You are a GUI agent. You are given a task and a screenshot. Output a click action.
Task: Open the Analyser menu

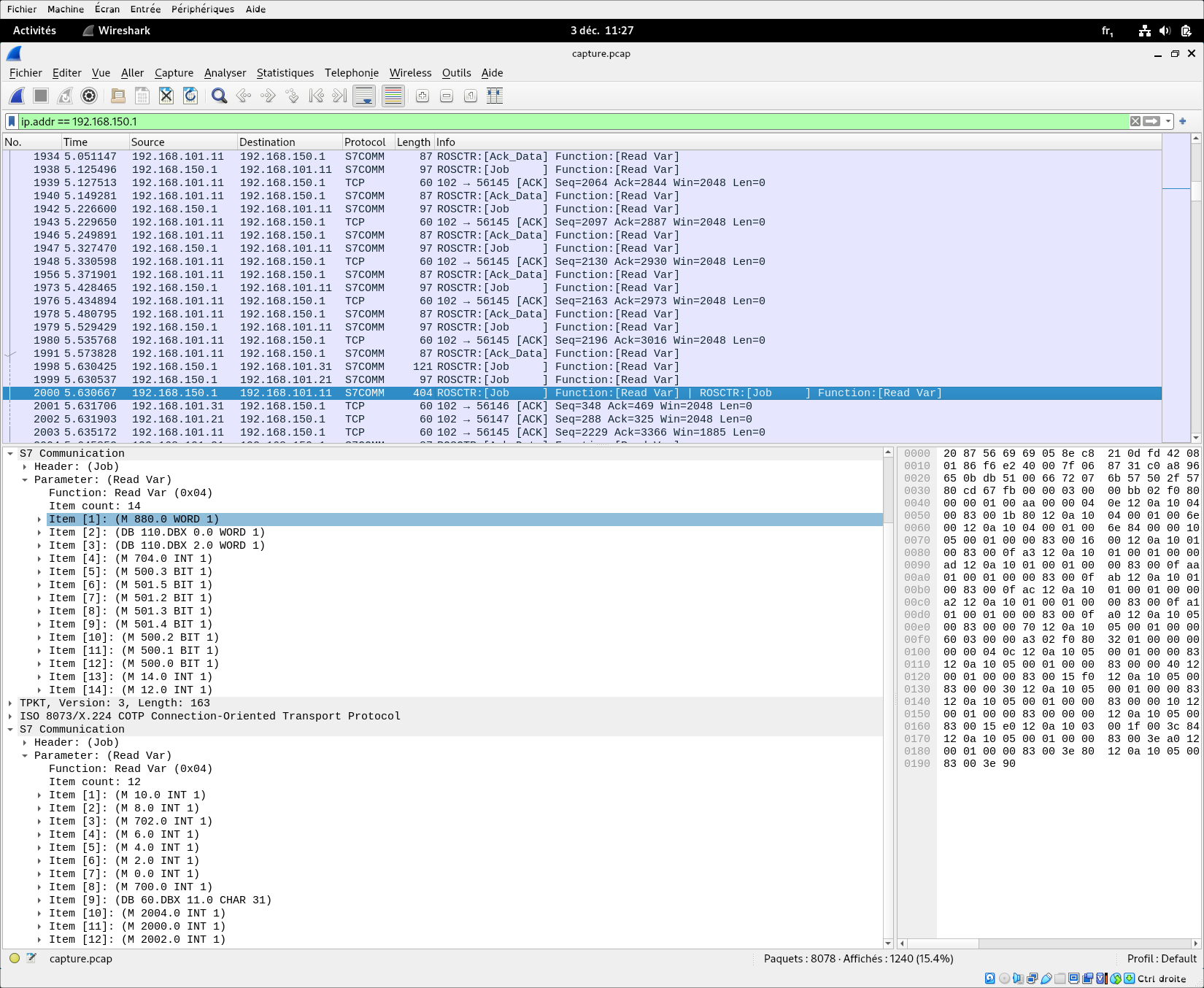225,73
